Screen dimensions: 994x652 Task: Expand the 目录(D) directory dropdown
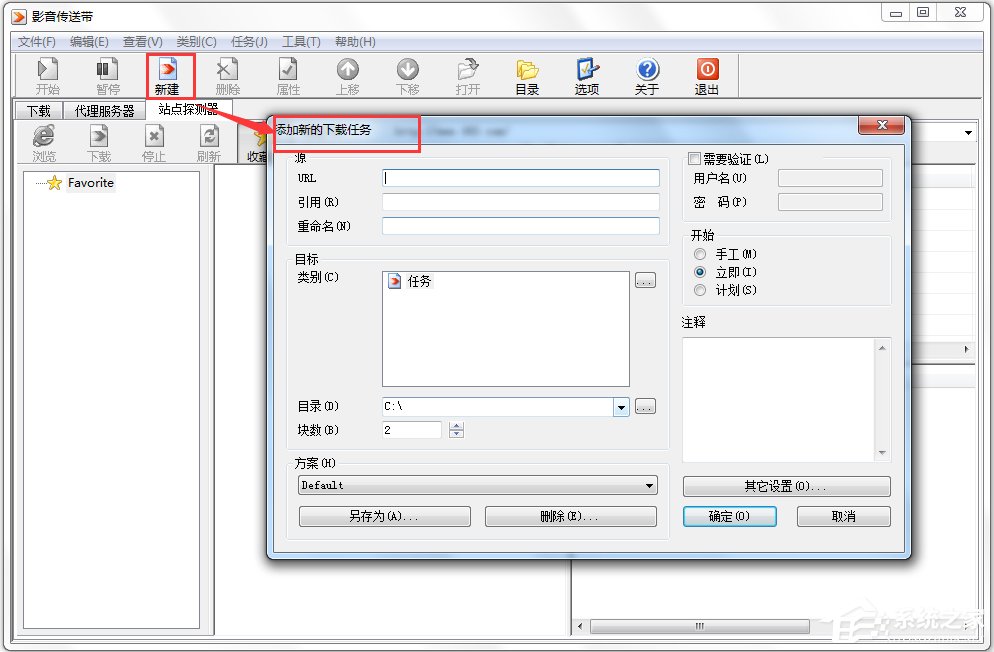(621, 407)
